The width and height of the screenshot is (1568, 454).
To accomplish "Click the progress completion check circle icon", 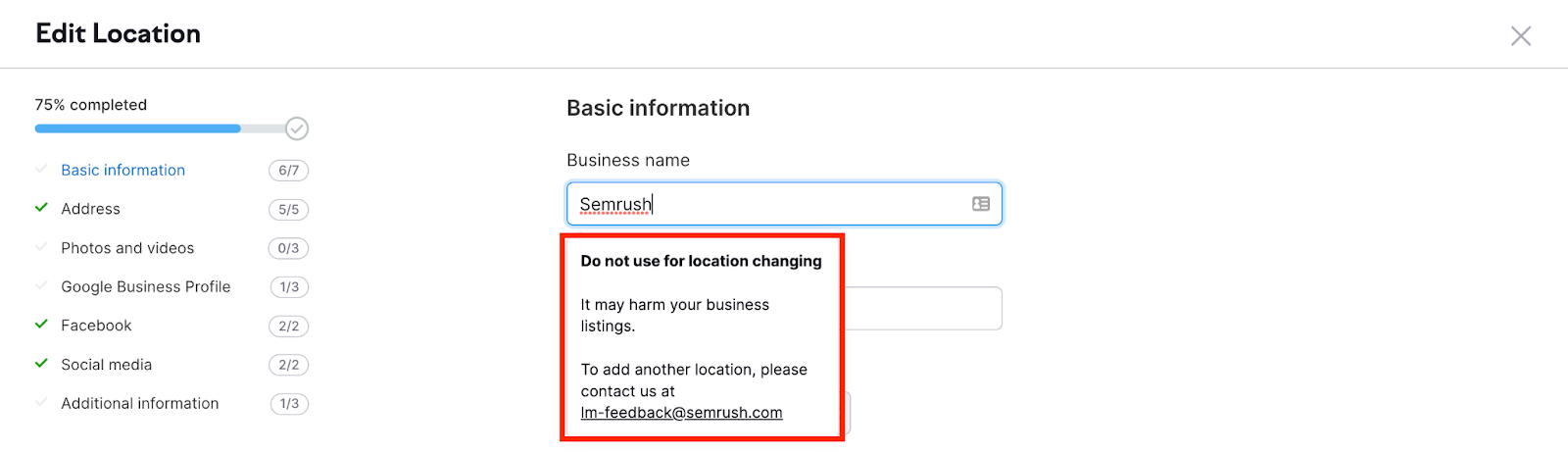I will pyautogui.click(x=297, y=128).
